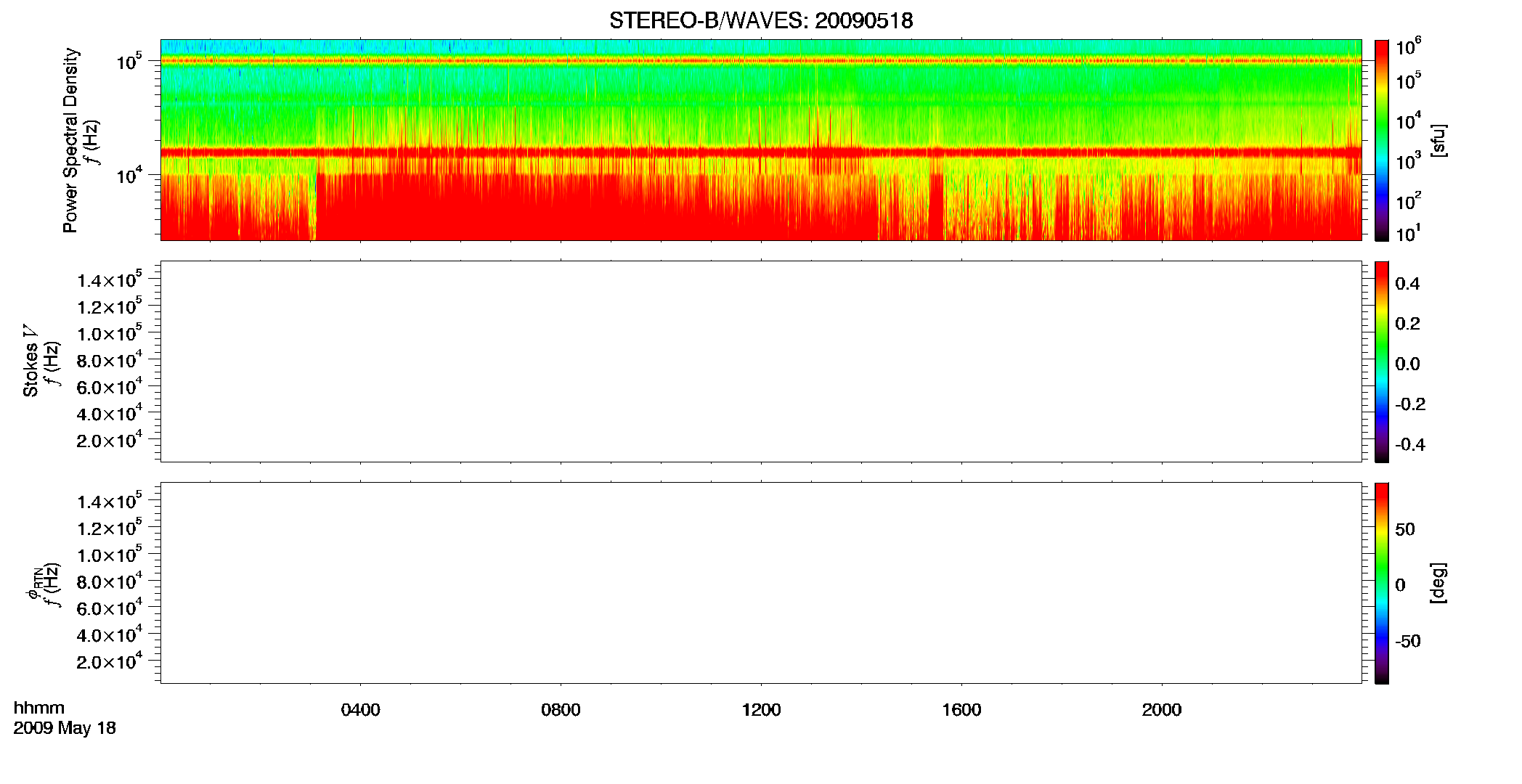This screenshot has height=784, width=1522.
Task: Click the Stokes V axis label
Action: coord(30,361)
